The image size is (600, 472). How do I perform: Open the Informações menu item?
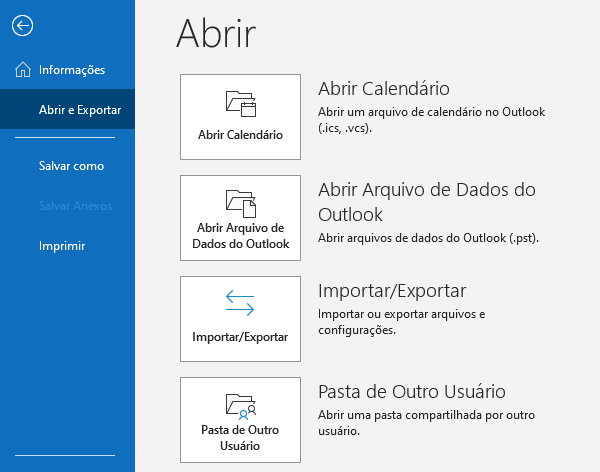pos(67,70)
